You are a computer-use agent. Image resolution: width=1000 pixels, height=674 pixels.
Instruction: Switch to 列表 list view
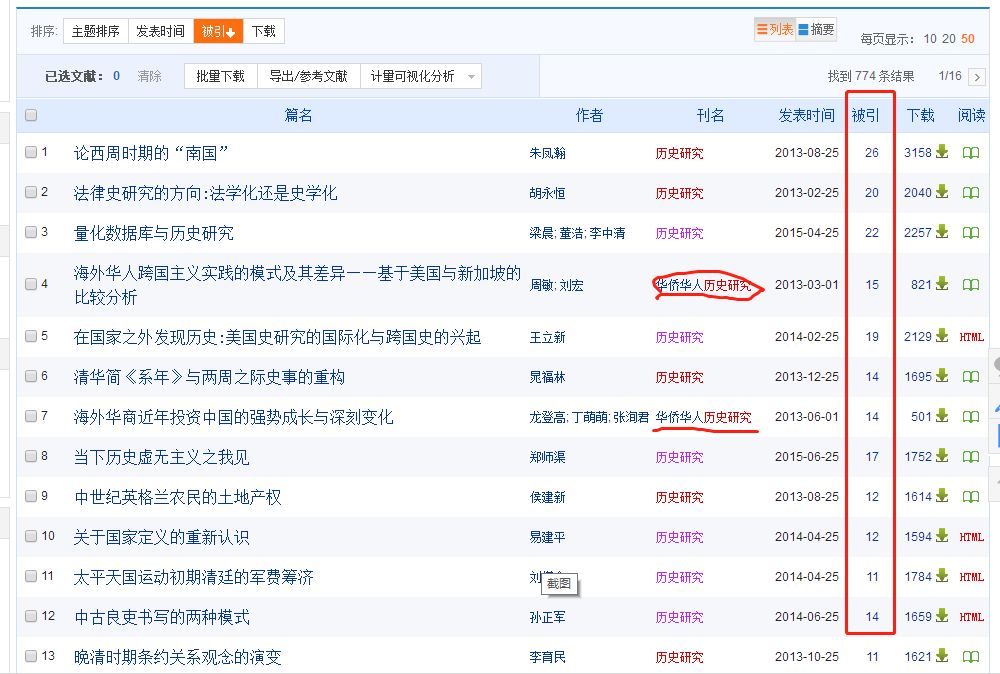coord(775,30)
